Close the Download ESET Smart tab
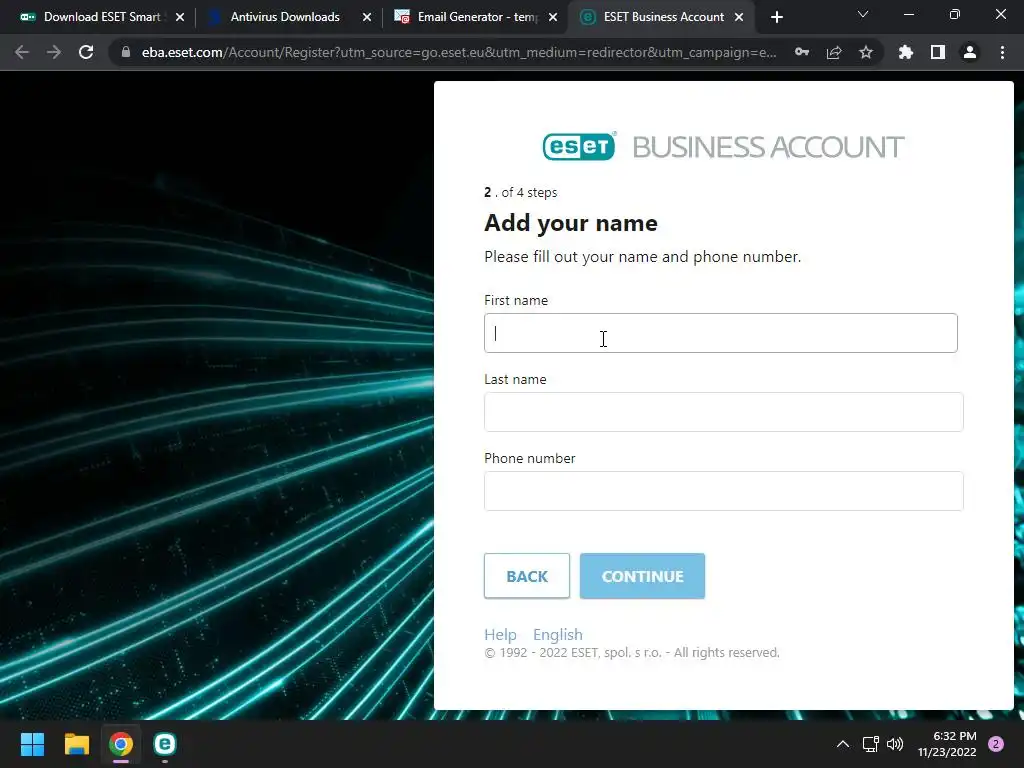This screenshot has height=768, width=1024. (x=180, y=17)
